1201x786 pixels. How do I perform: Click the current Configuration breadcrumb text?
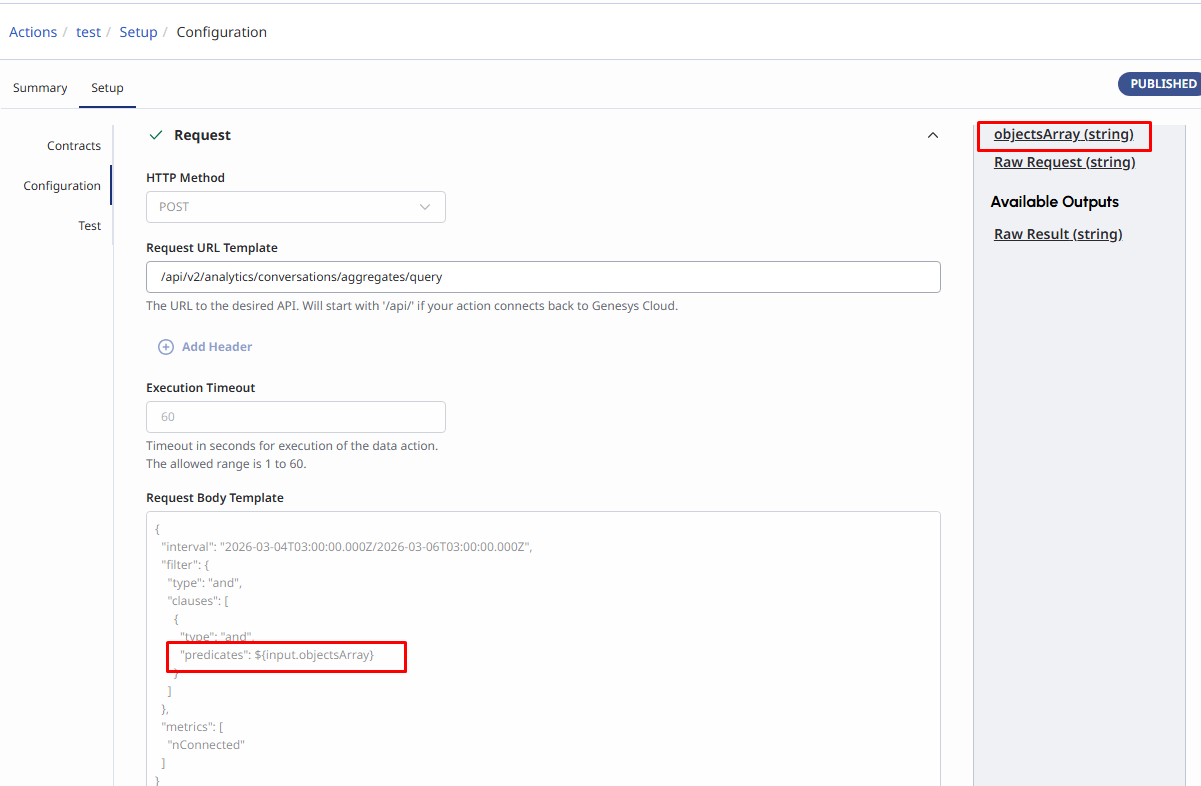point(221,32)
